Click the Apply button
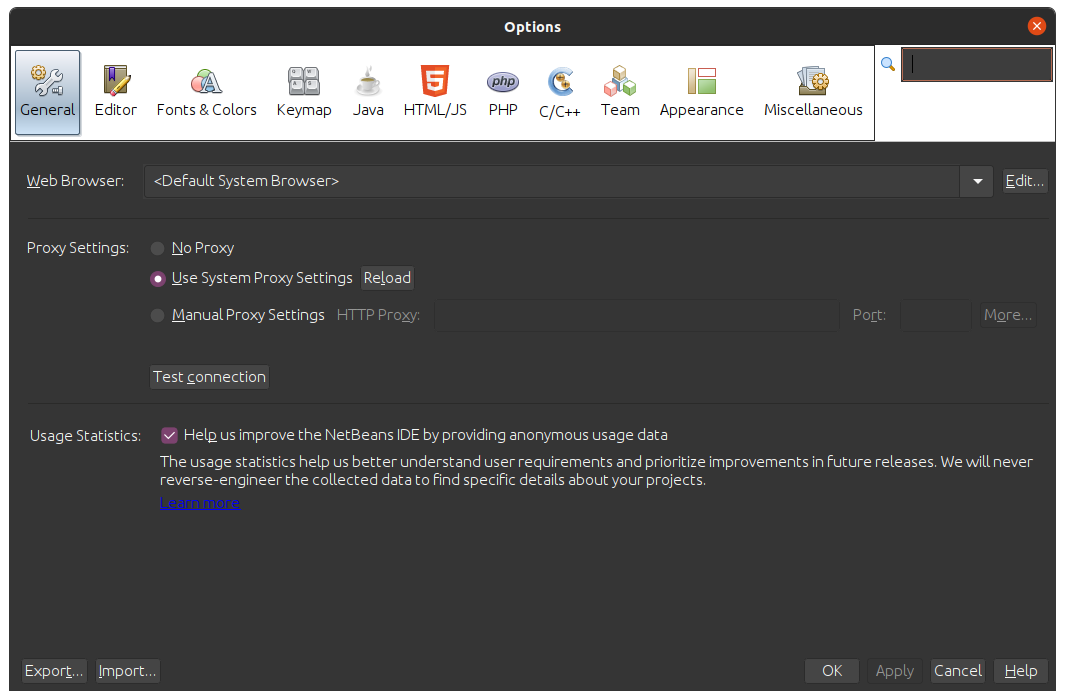1065x700 pixels. point(895,671)
